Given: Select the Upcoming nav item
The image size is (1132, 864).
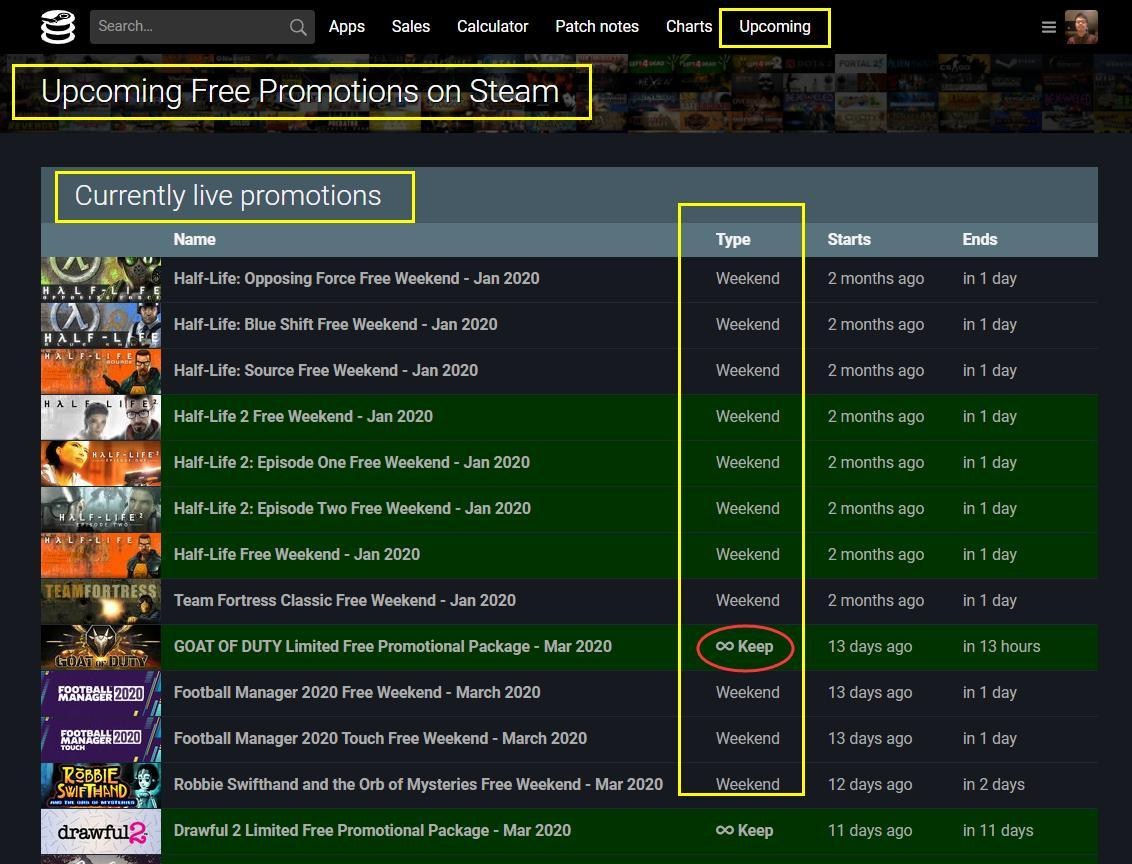Looking at the screenshot, I should [775, 27].
